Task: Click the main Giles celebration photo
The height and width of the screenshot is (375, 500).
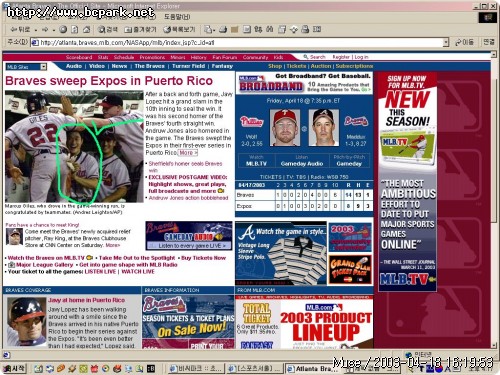Action: click(x=74, y=146)
